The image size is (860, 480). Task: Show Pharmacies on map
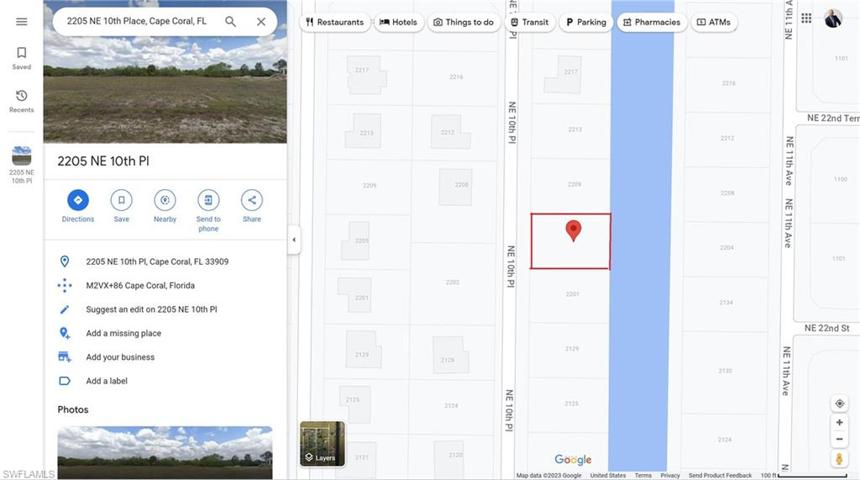tap(652, 22)
